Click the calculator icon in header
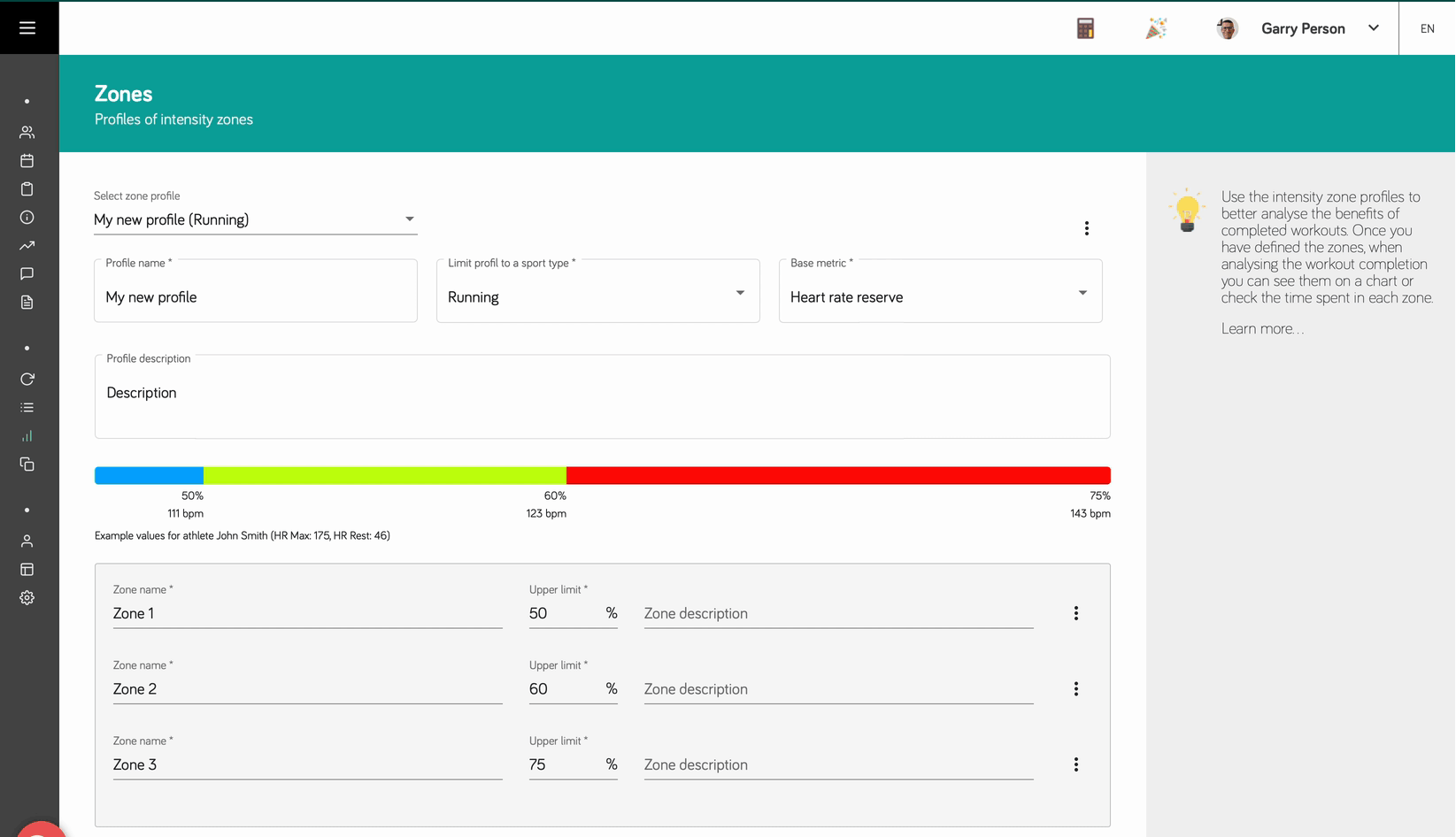This screenshot has height=837, width=1456. coord(1085,28)
